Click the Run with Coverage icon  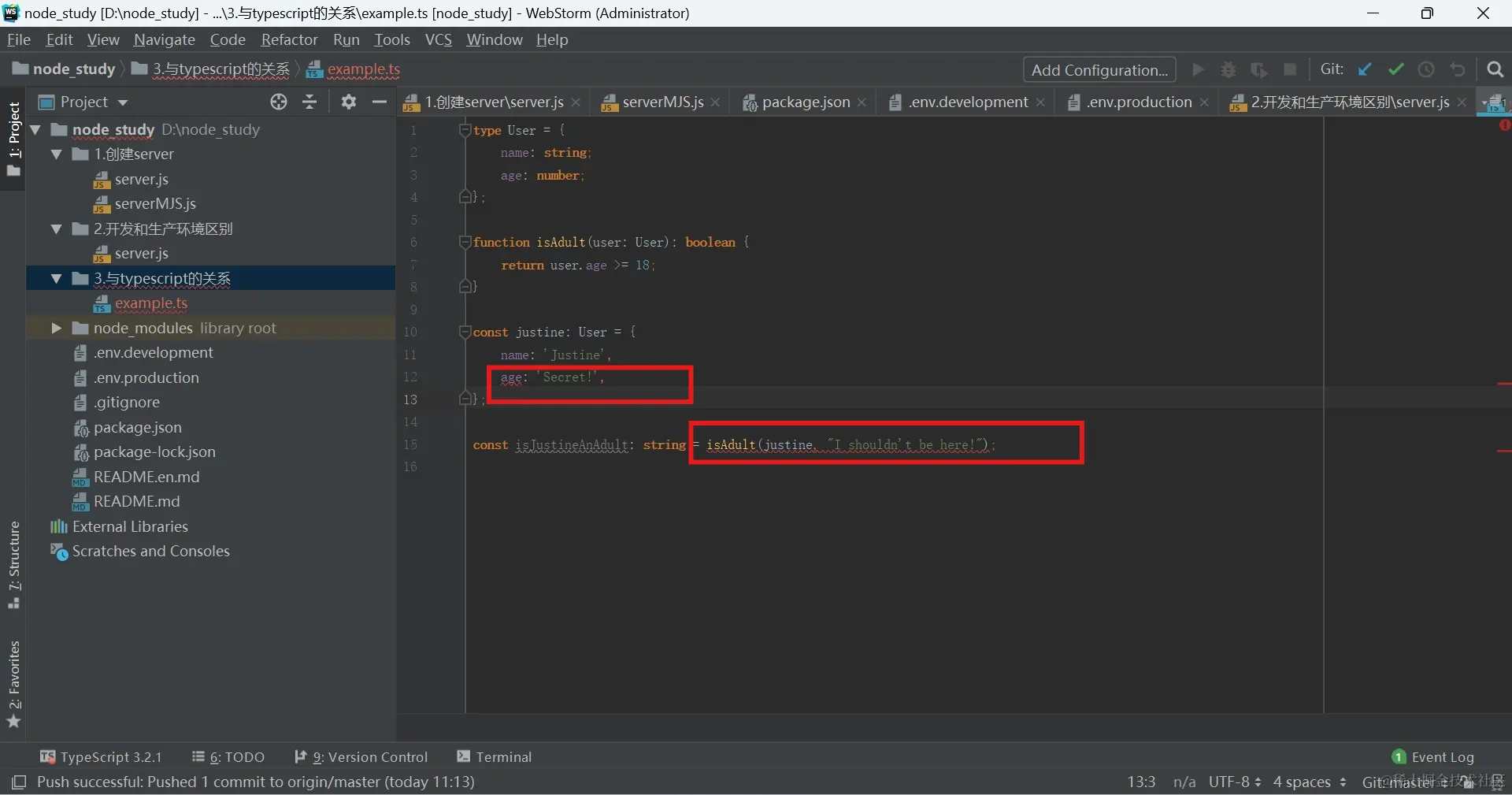1259,69
